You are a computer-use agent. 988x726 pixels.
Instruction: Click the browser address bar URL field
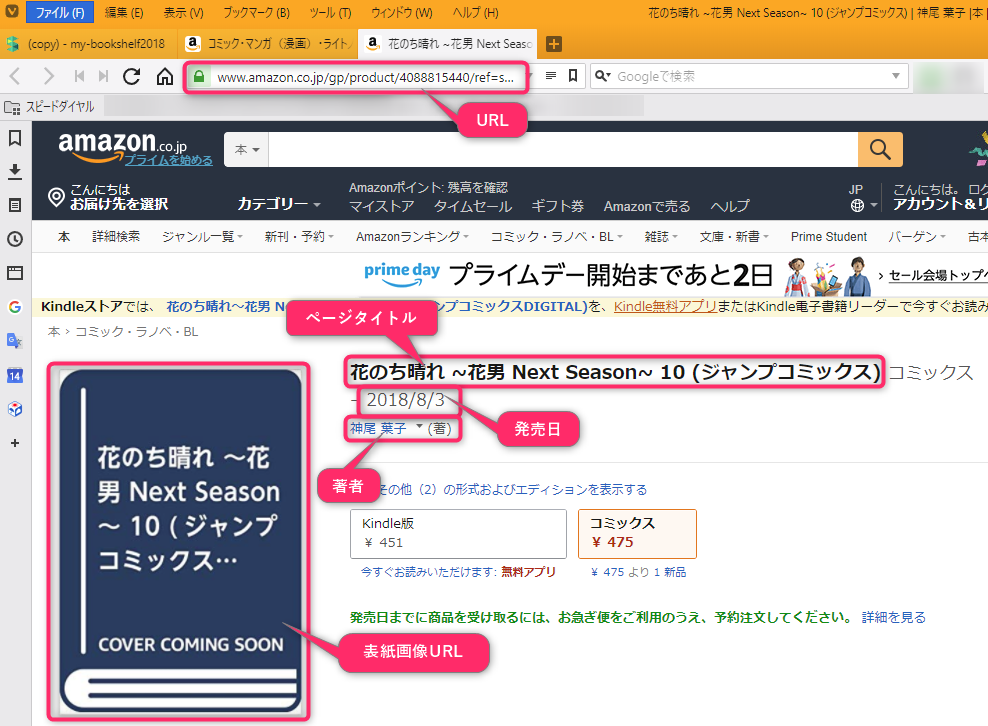[365, 78]
